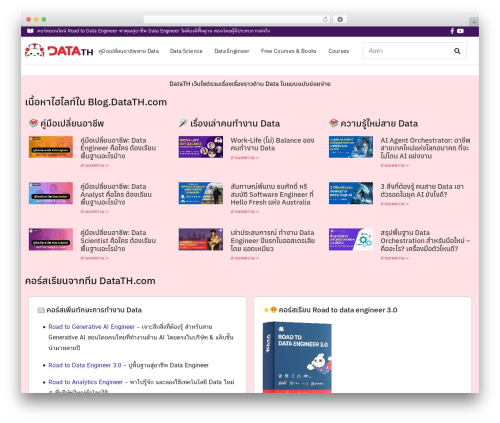Image resolution: width=500 pixels, height=423 pixels.
Task: Open the Free Courses & Books menu
Action: (x=289, y=51)
